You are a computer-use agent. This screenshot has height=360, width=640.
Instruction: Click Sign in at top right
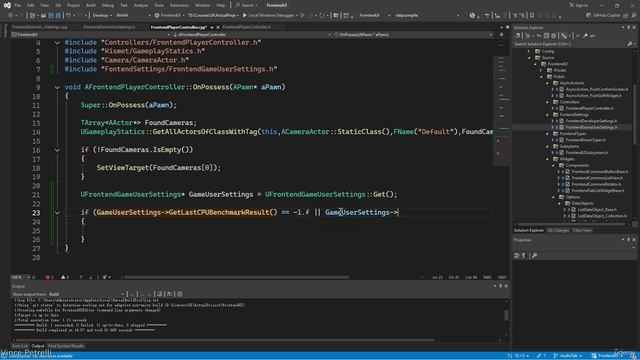(578, 5)
